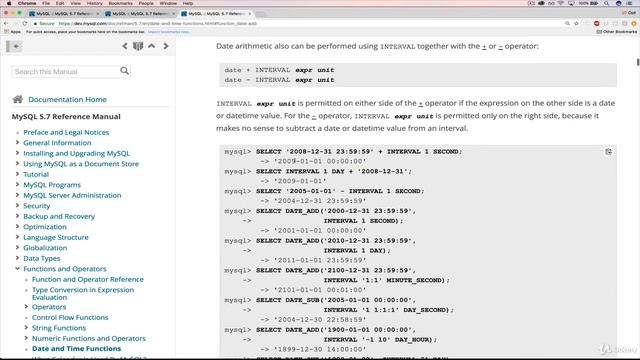
Task: Expand the MySQL Server Administration section
Action: tap(17, 195)
